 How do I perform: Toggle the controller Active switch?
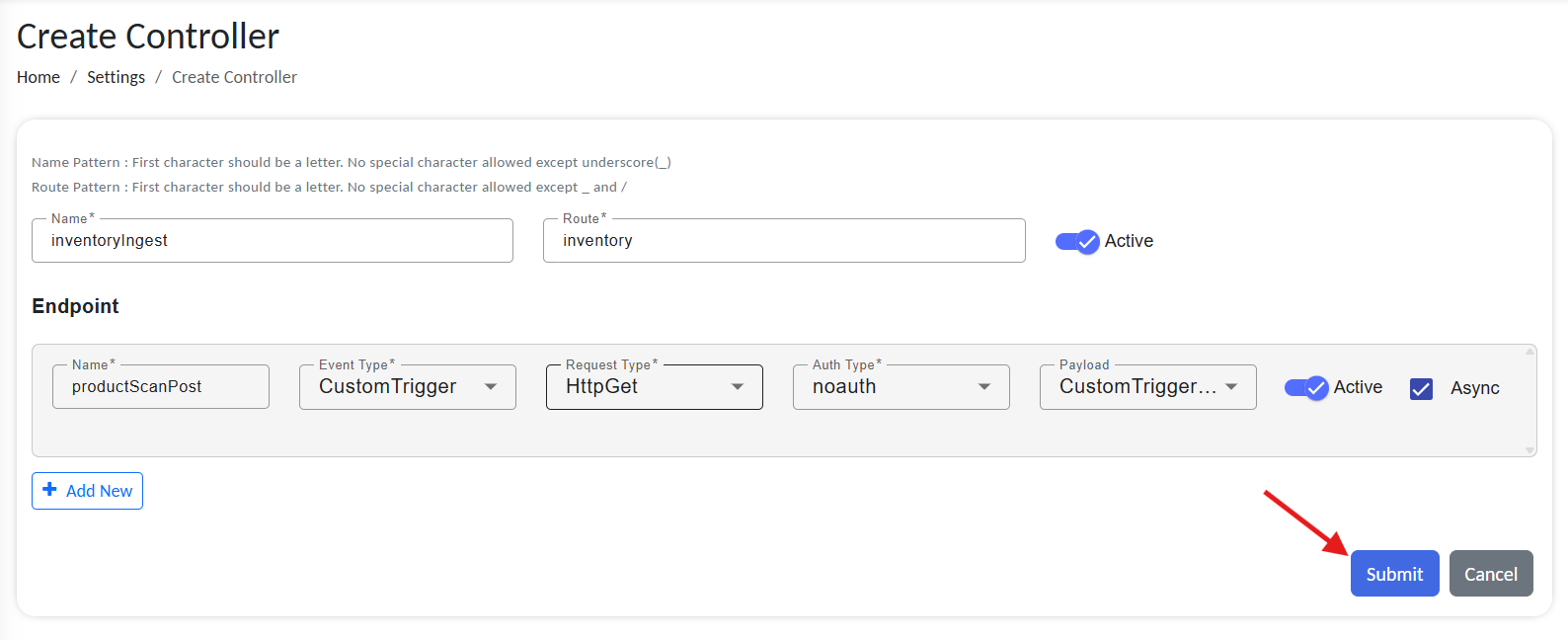(1077, 241)
